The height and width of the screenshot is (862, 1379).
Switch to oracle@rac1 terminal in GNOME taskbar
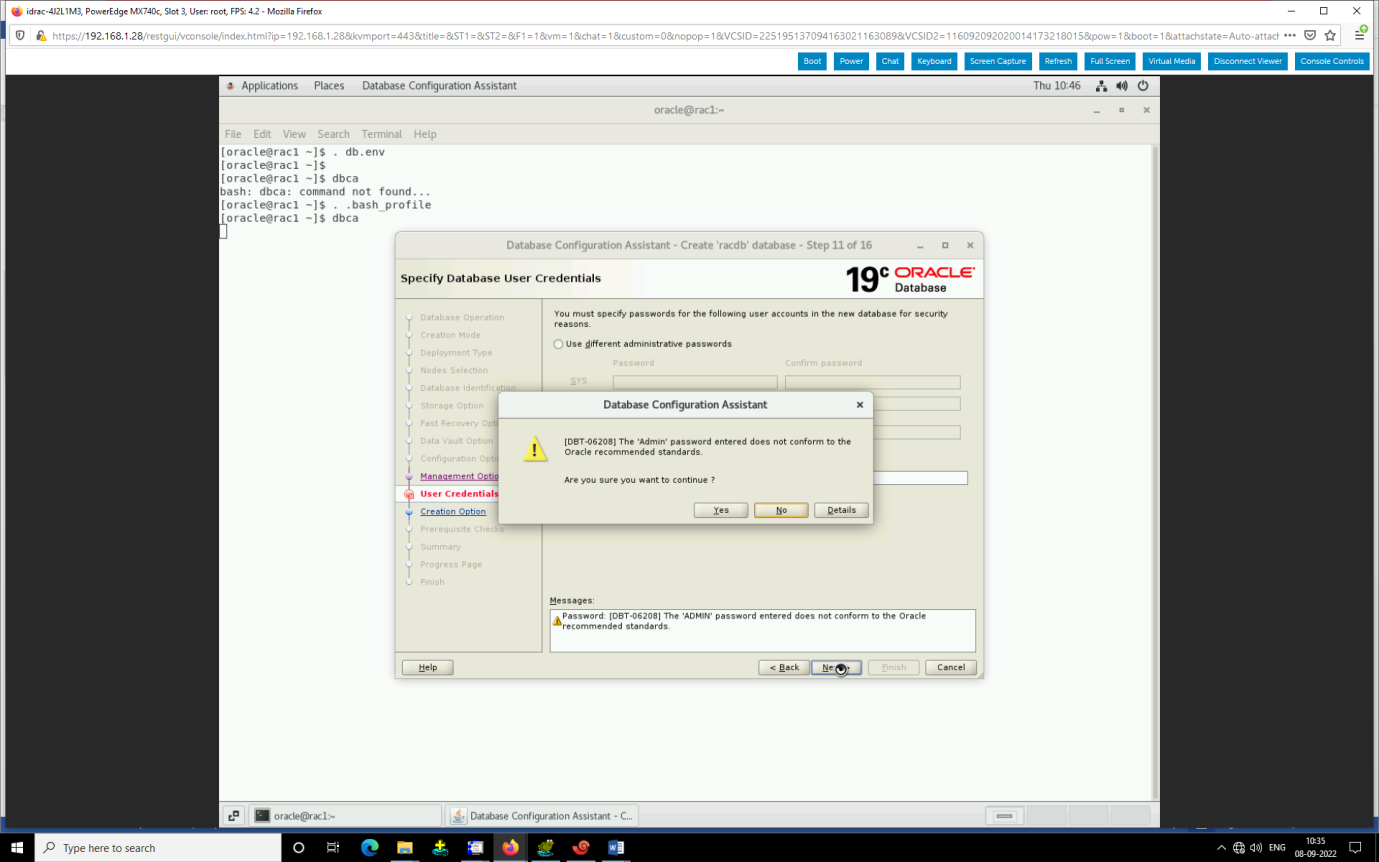pyautogui.click(x=344, y=816)
